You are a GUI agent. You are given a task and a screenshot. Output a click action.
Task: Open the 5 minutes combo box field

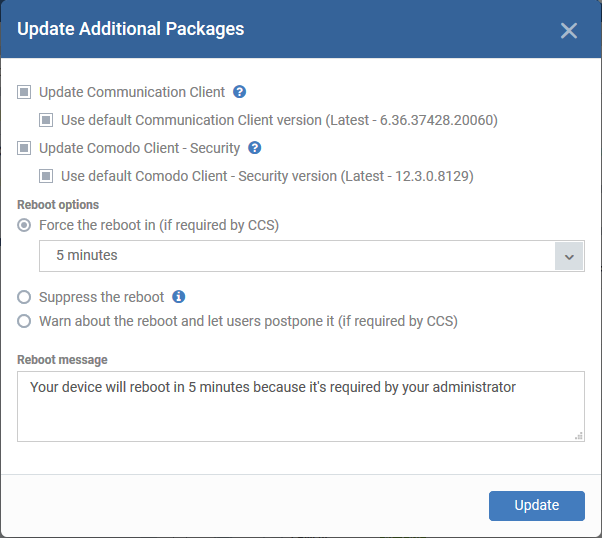click(x=312, y=256)
